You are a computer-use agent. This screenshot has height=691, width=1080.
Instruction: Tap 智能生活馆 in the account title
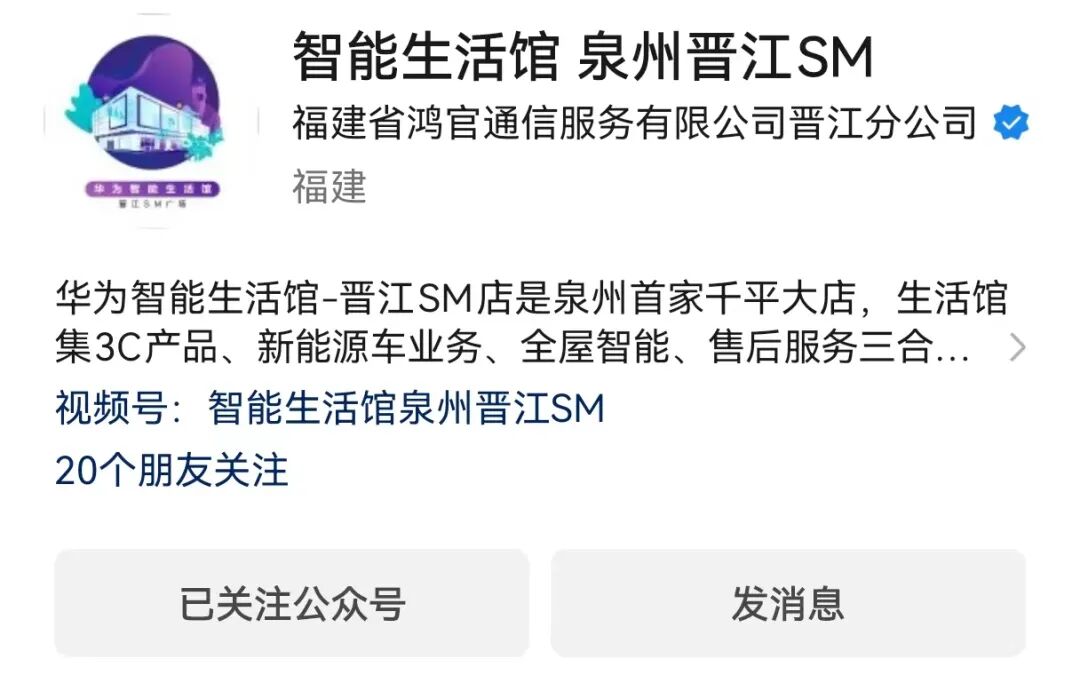coord(426,56)
